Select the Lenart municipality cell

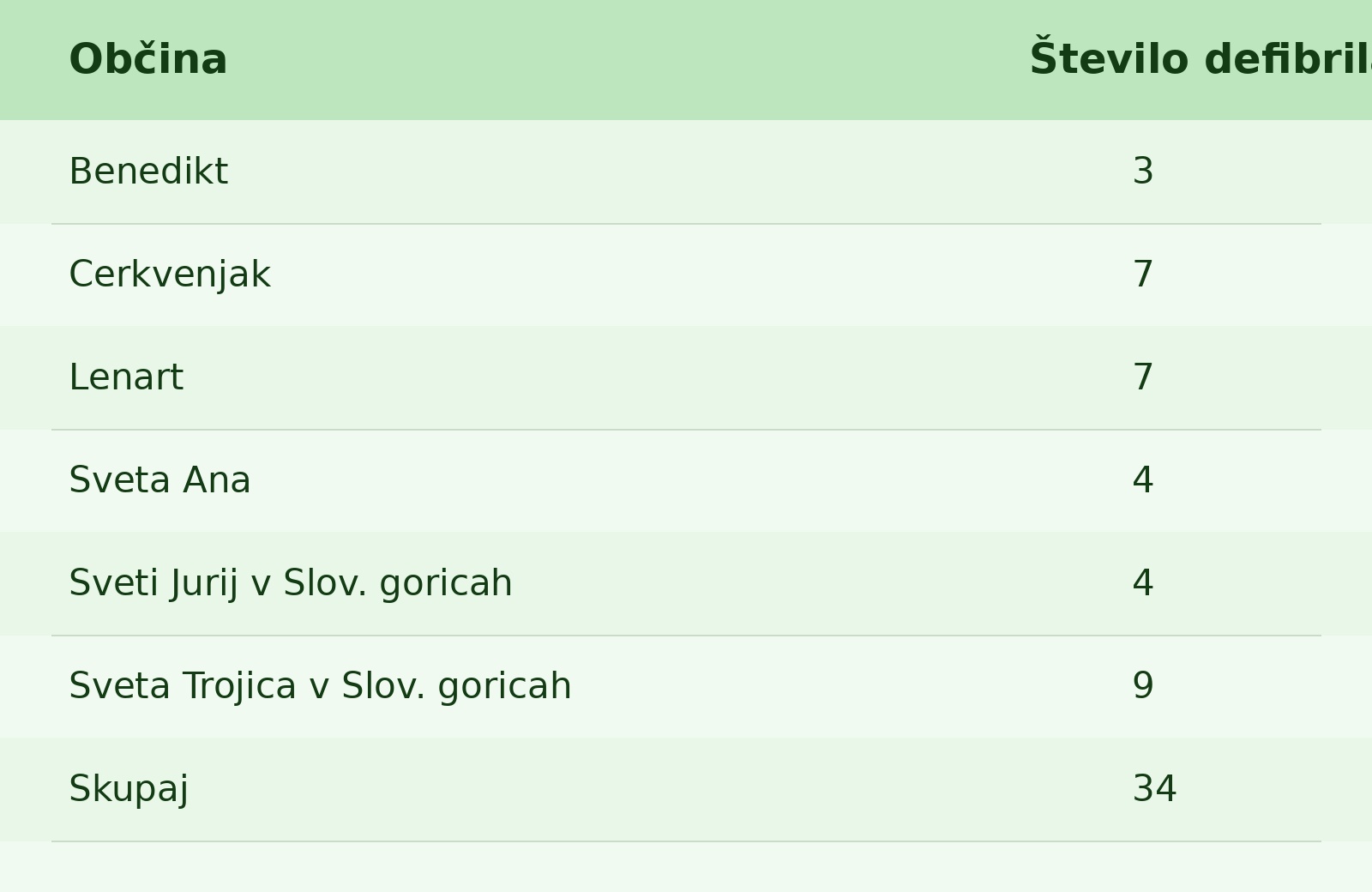pyautogui.click(x=126, y=378)
